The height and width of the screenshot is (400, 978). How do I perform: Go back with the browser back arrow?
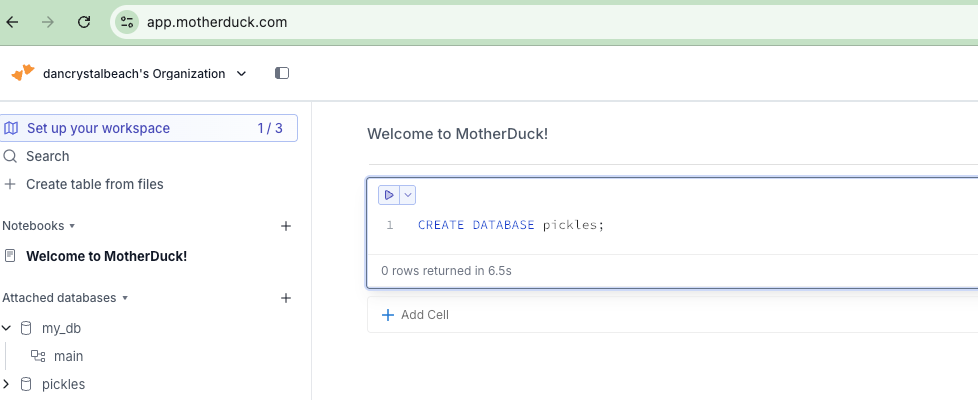(12, 22)
